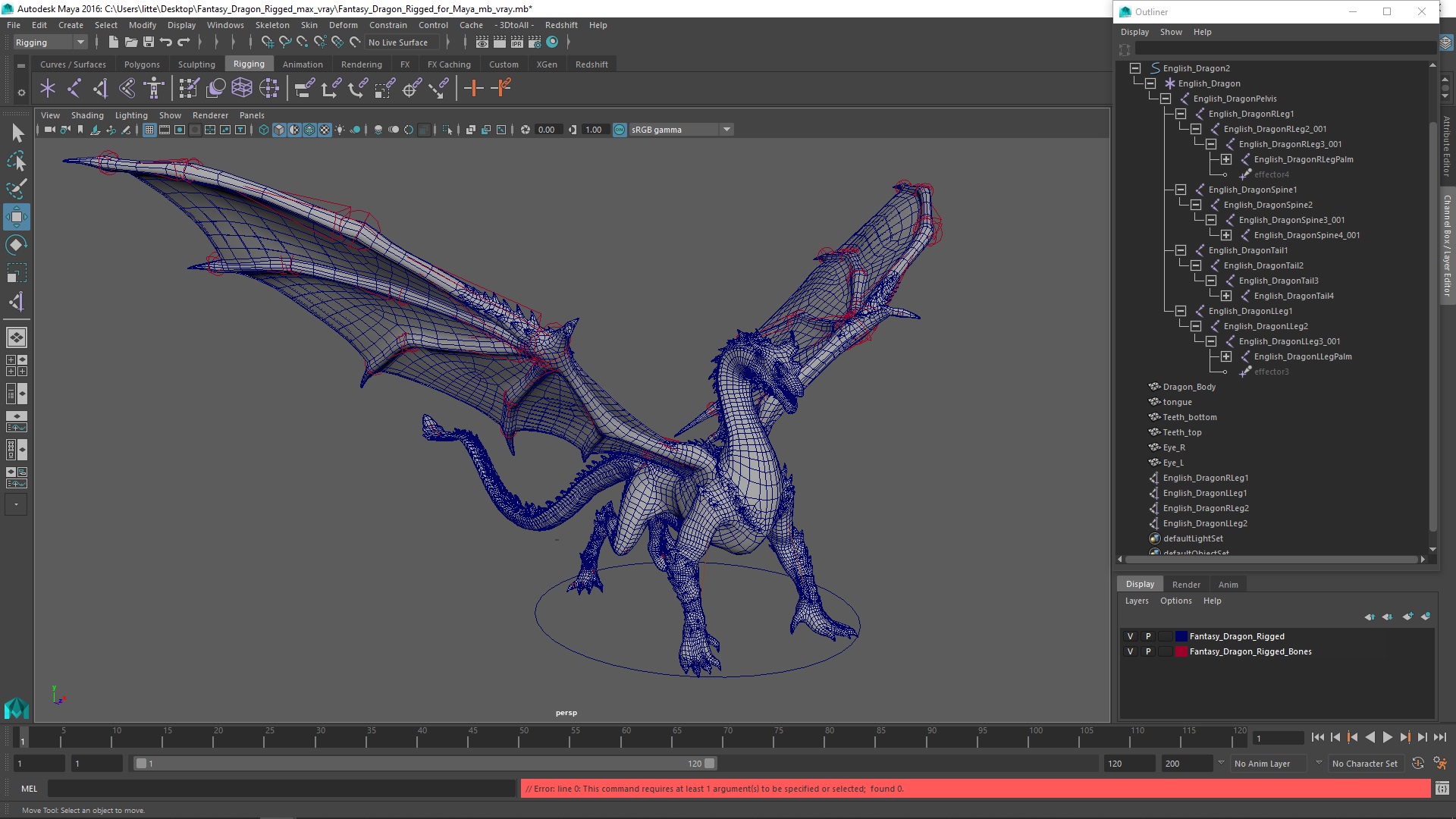Toggle playback P of Fantasy_Dragon_Rigged layer
1456x819 pixels.
point(1148,636)
